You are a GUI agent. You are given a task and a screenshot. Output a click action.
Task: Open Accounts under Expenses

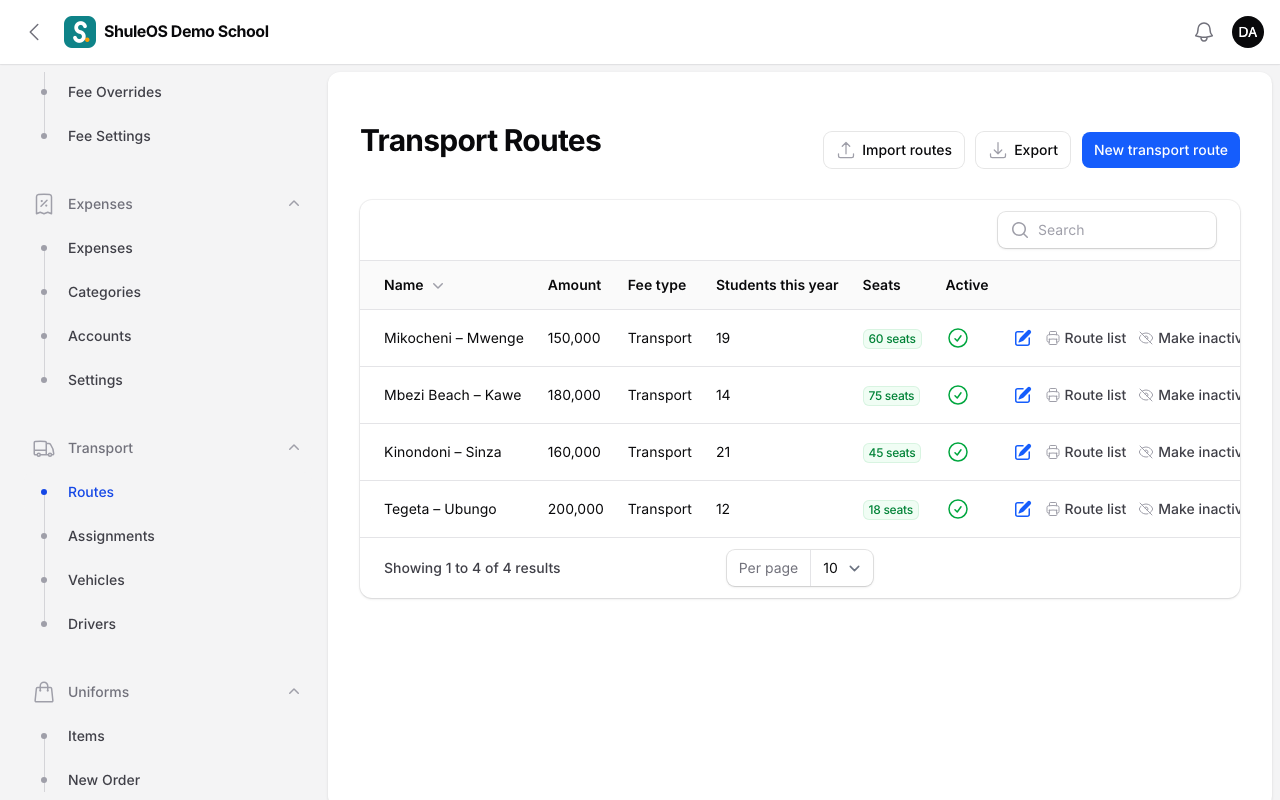[100, 336]
